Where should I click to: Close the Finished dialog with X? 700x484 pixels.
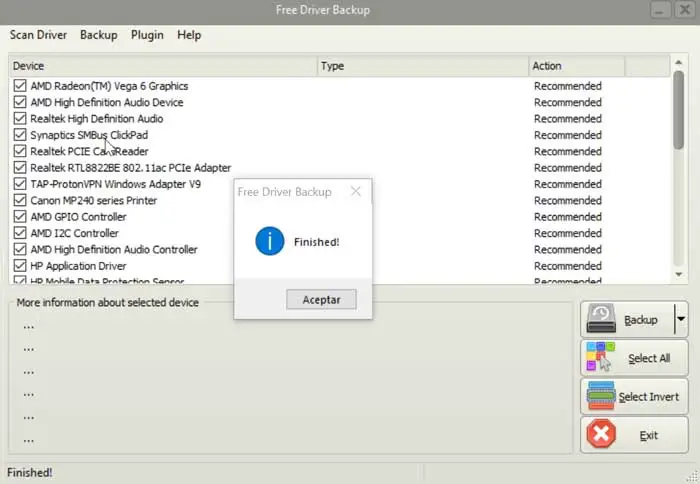[356, 192]
